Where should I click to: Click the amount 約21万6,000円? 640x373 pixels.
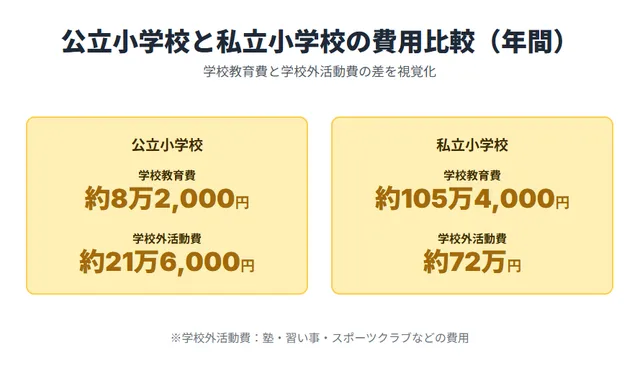[x=167, y=262]
